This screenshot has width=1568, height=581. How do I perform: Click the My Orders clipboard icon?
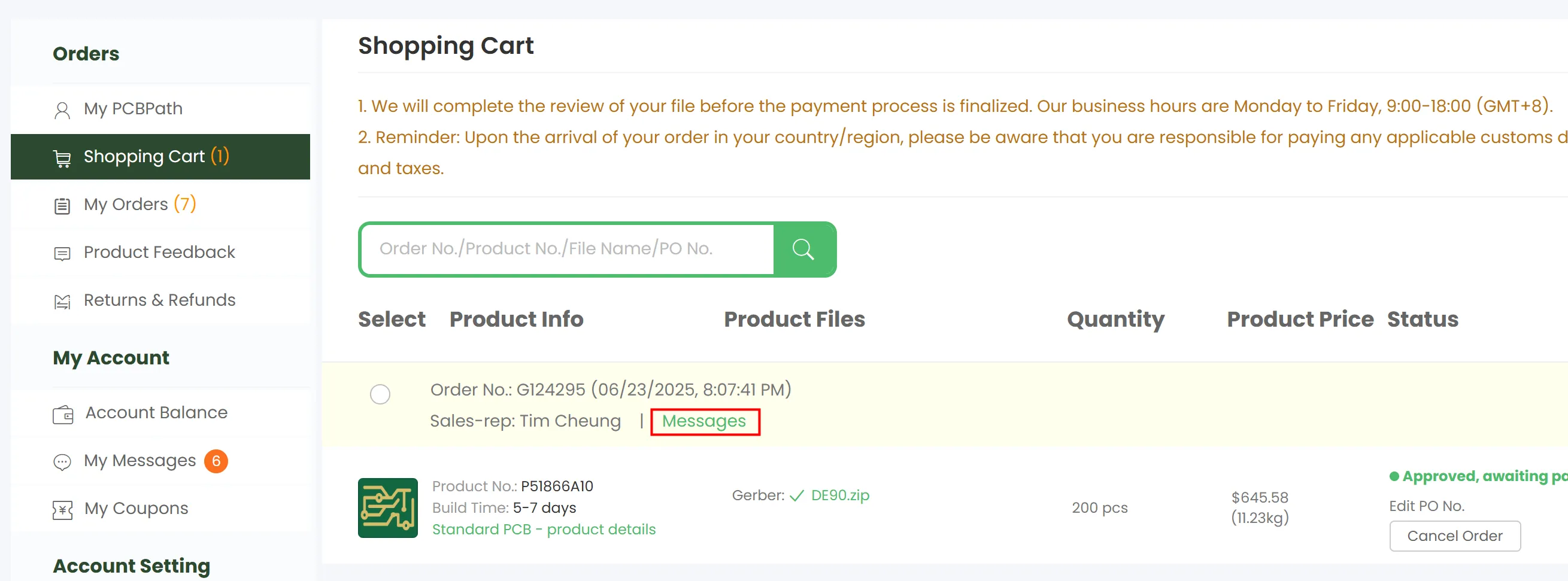[62, 206]
